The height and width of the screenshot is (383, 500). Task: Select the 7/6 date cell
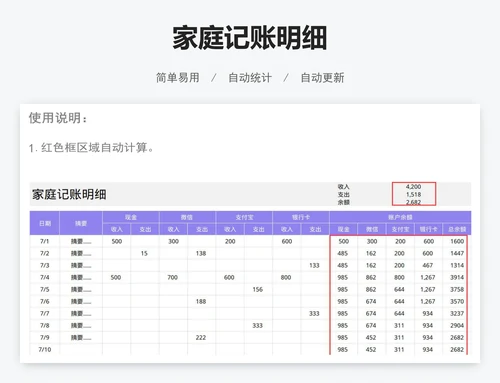[44, 301]
